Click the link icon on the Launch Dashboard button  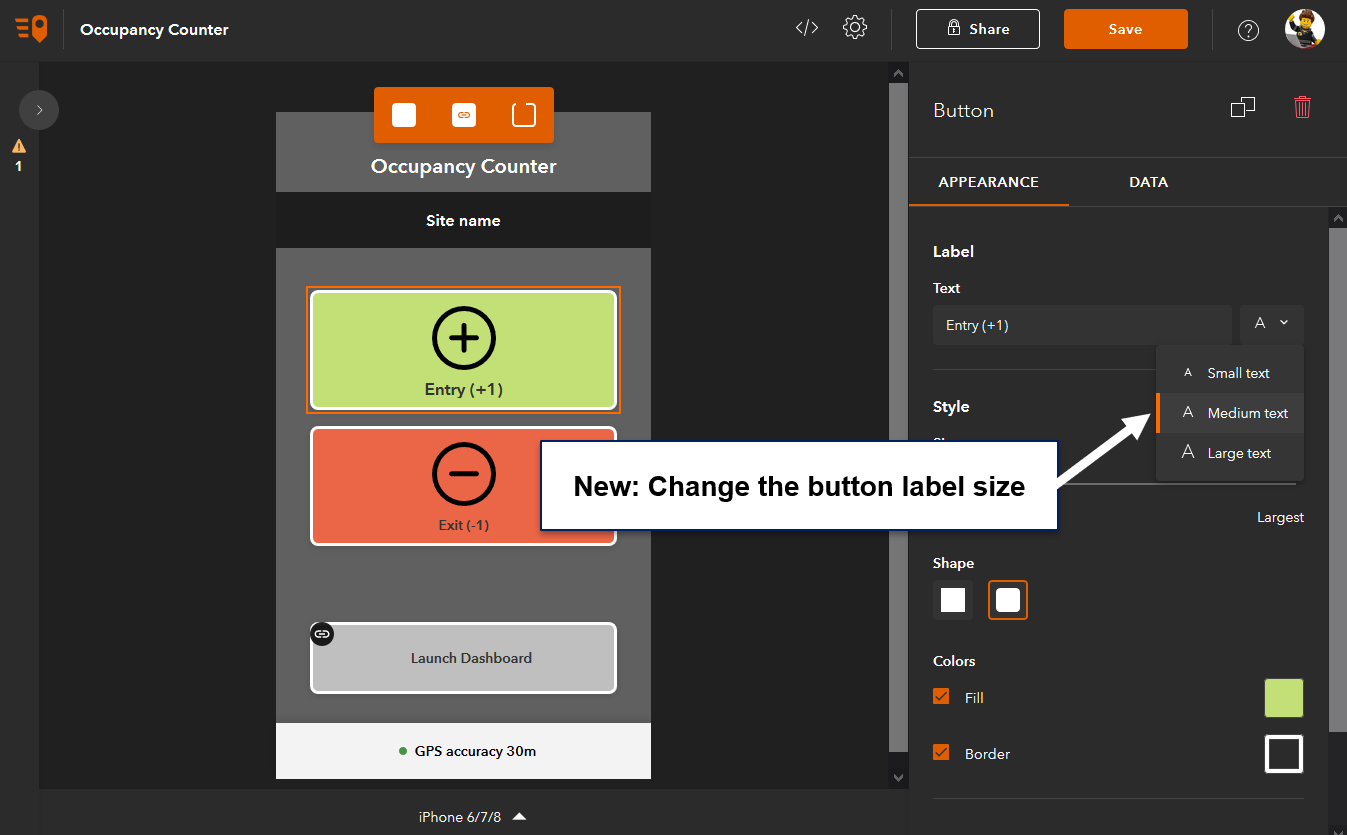321,633
